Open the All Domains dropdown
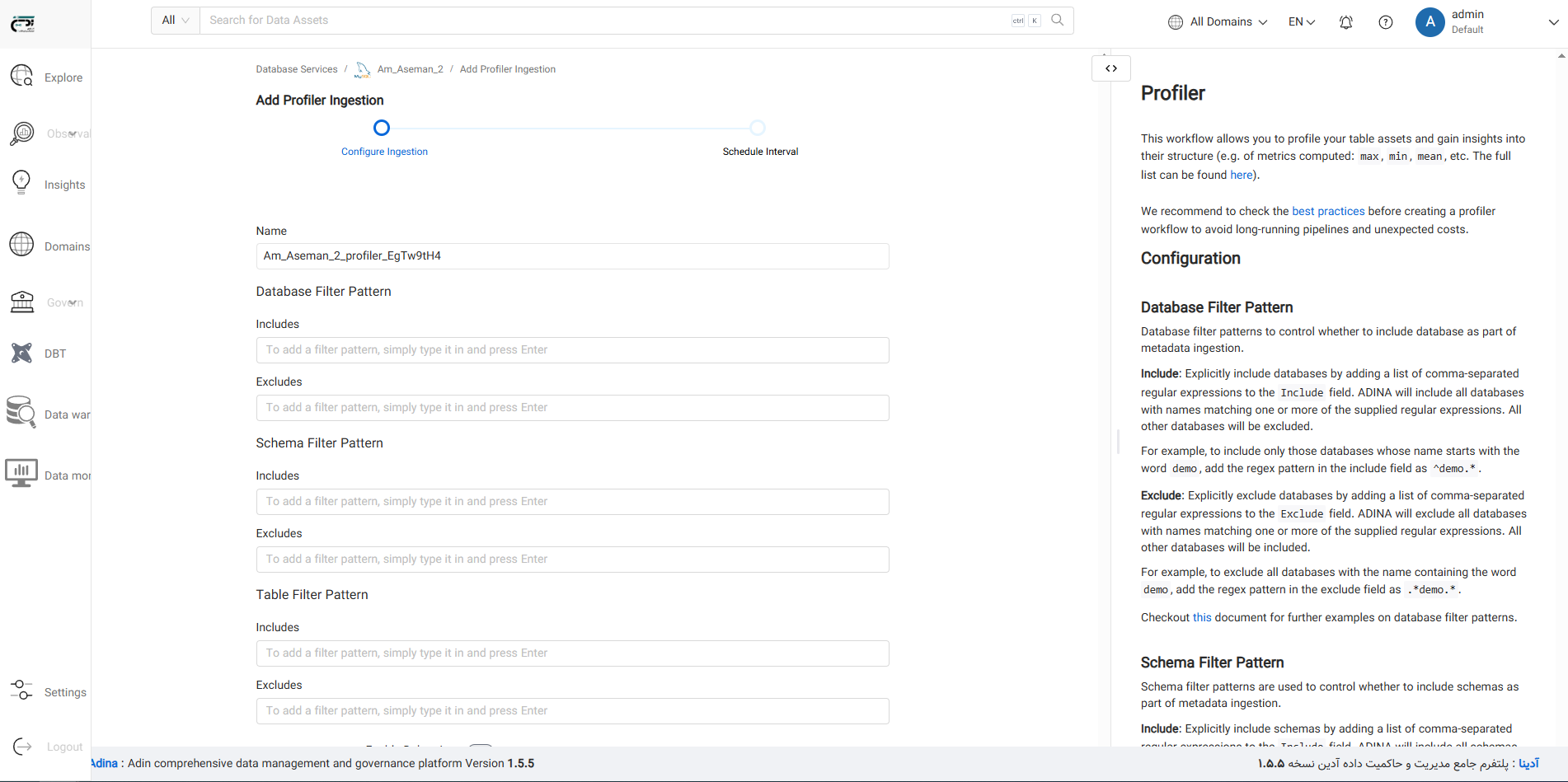The image size is (1568, 782). tap(1218, 22)
